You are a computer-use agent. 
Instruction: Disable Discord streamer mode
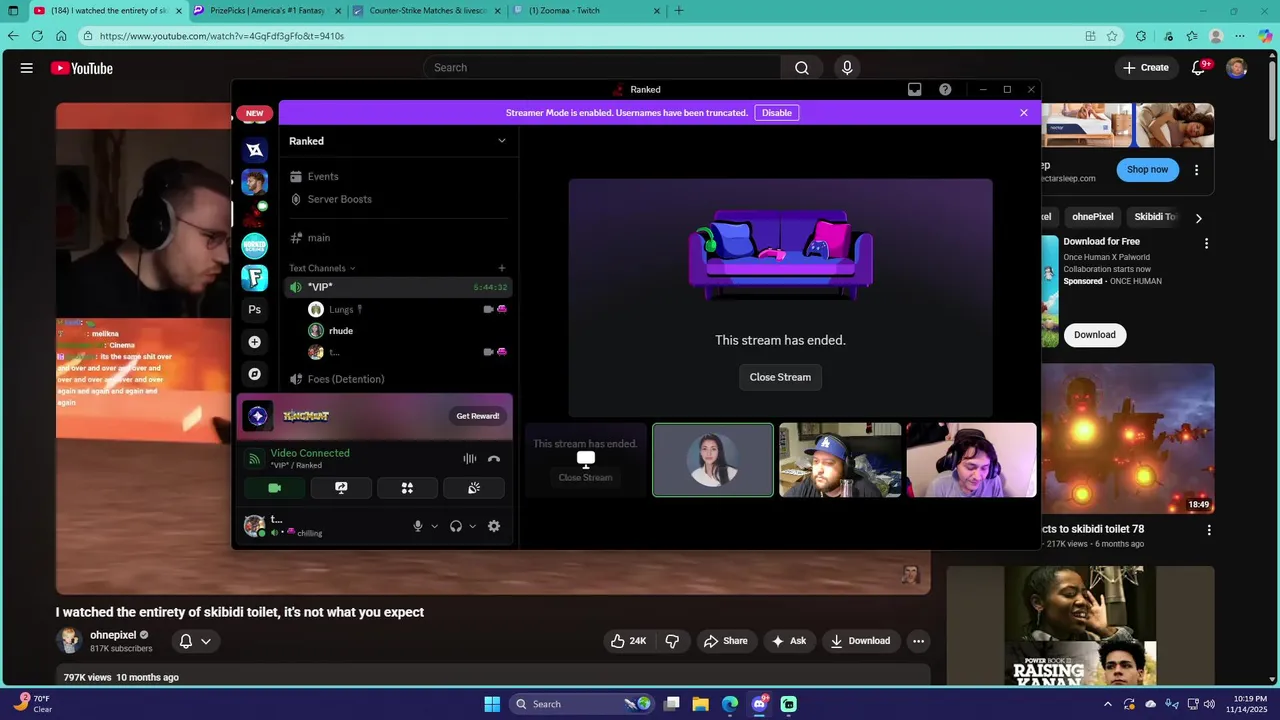[777, 113]
